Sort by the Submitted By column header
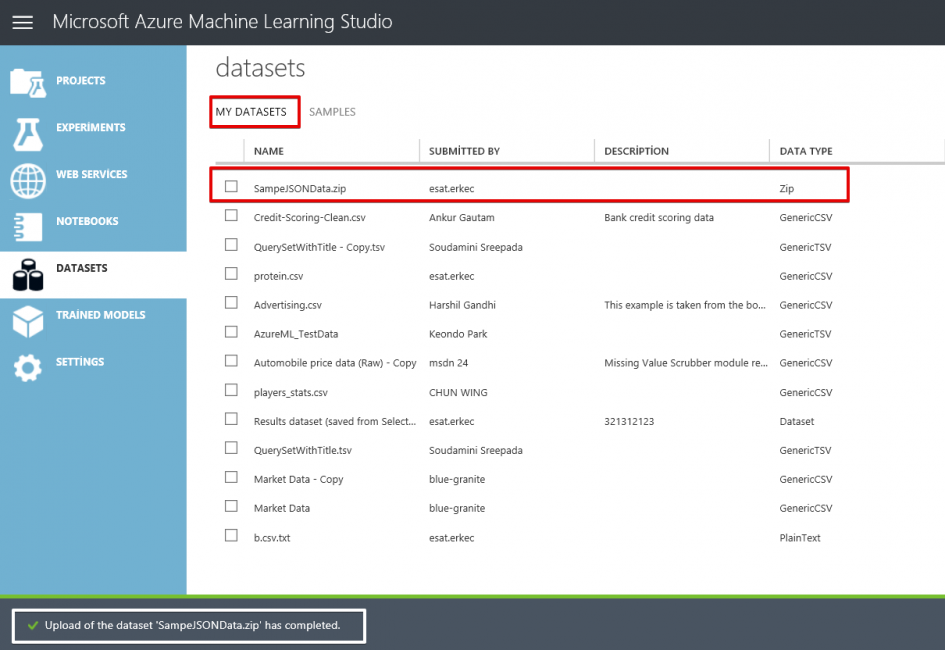 pyautogui.click(x=464, y=151)
